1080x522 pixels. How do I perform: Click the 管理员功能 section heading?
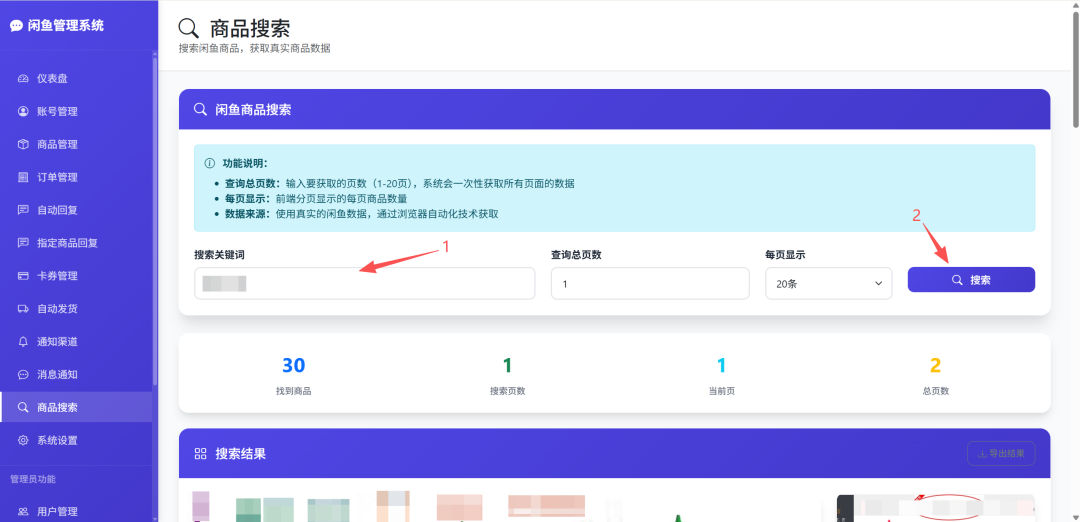[33, 479]
